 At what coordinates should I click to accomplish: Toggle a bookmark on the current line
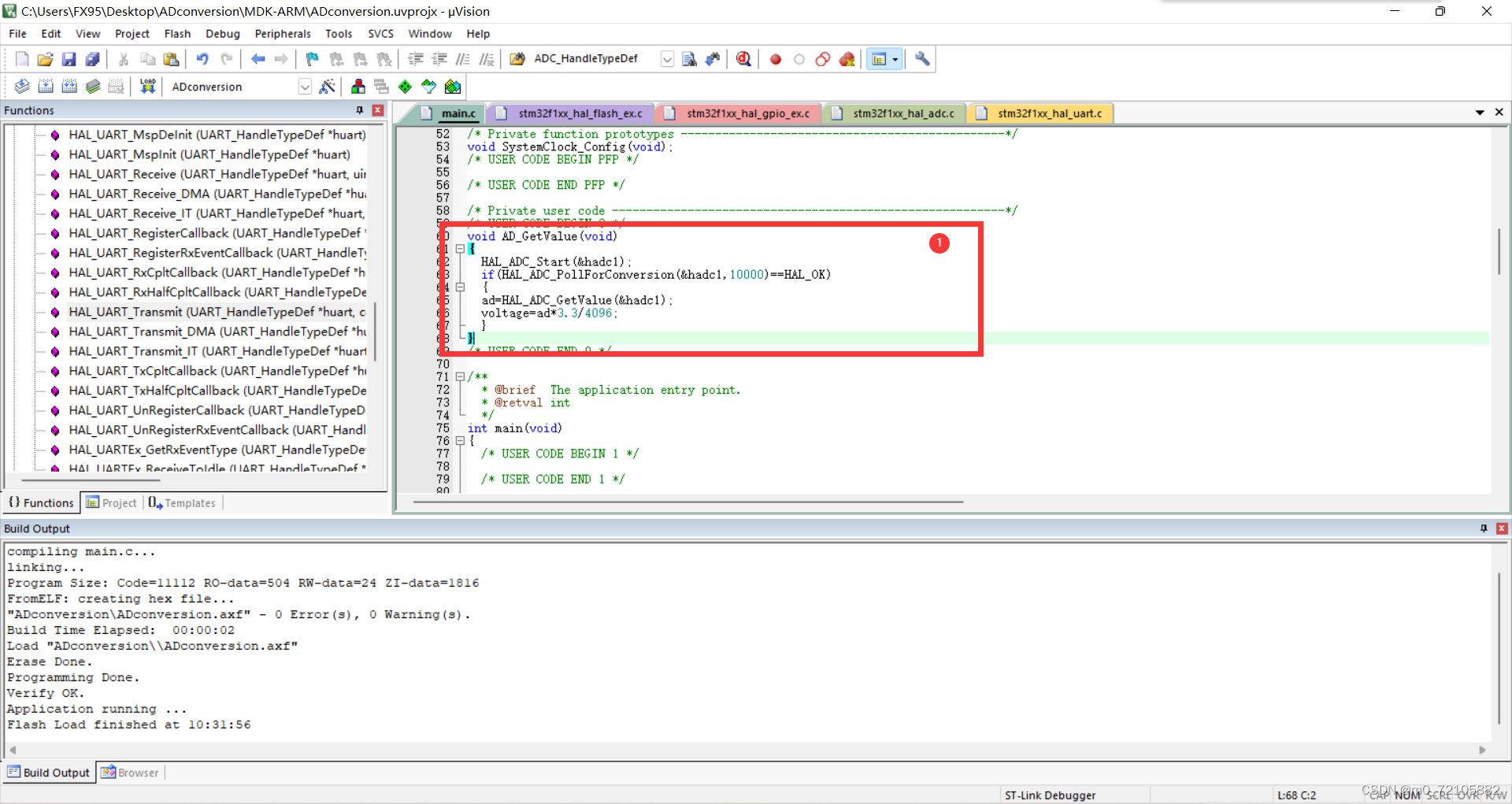(x=312, y=59)
